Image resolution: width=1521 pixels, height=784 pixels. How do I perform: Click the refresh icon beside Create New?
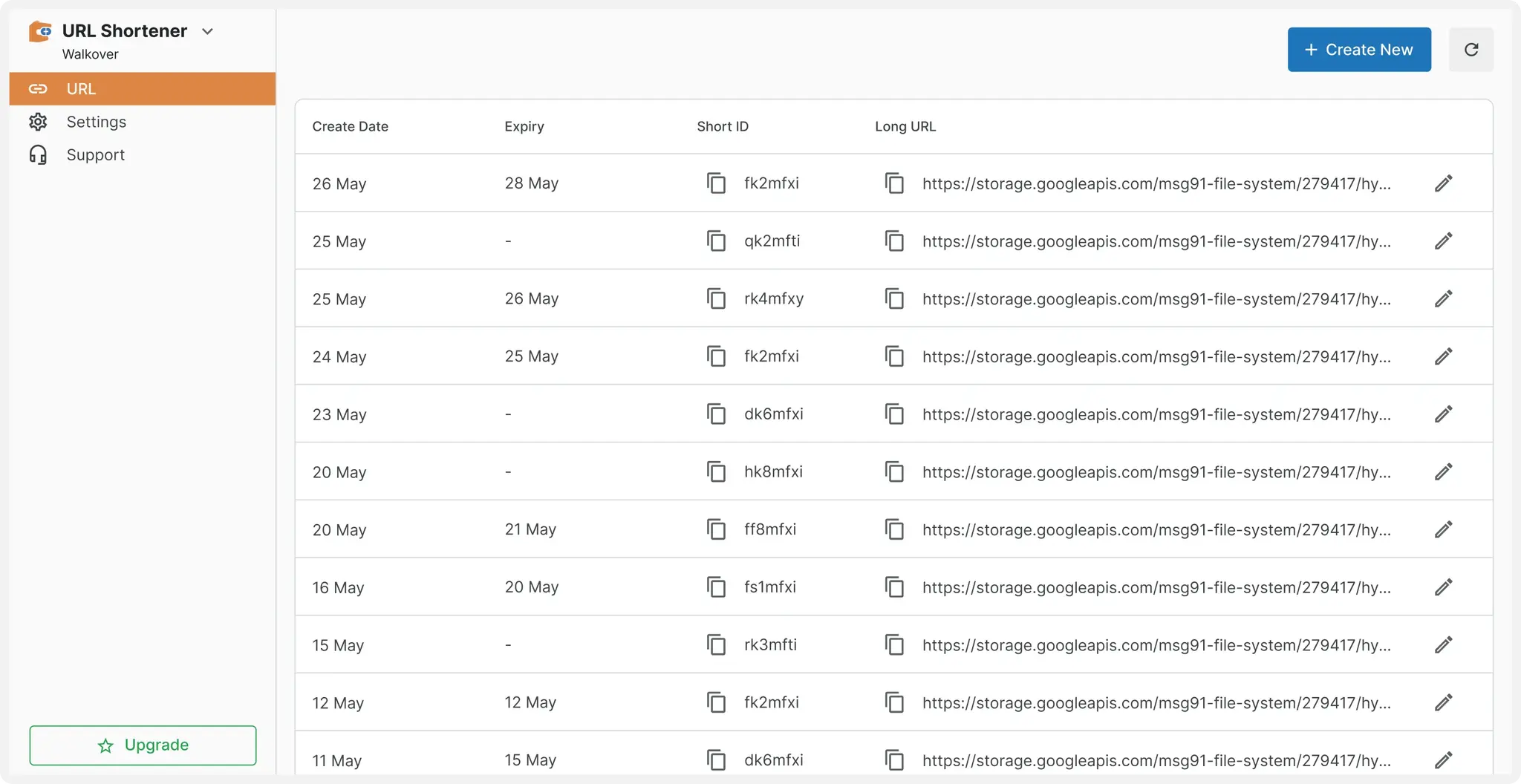coord(1470,50)
